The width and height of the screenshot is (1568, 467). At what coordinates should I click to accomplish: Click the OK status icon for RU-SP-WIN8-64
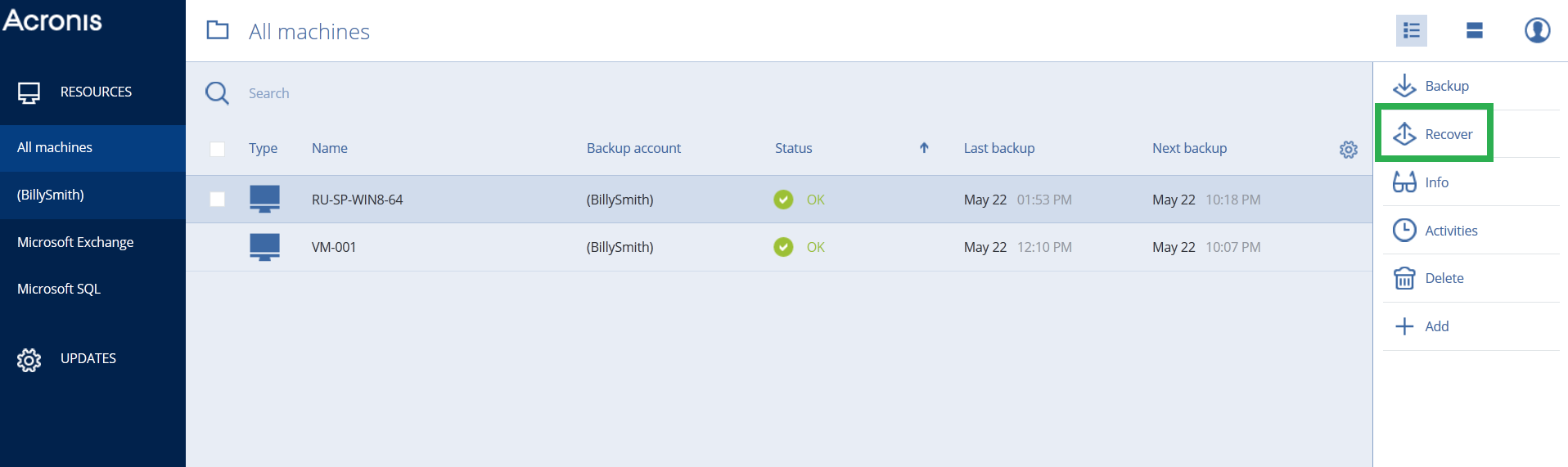783,200
